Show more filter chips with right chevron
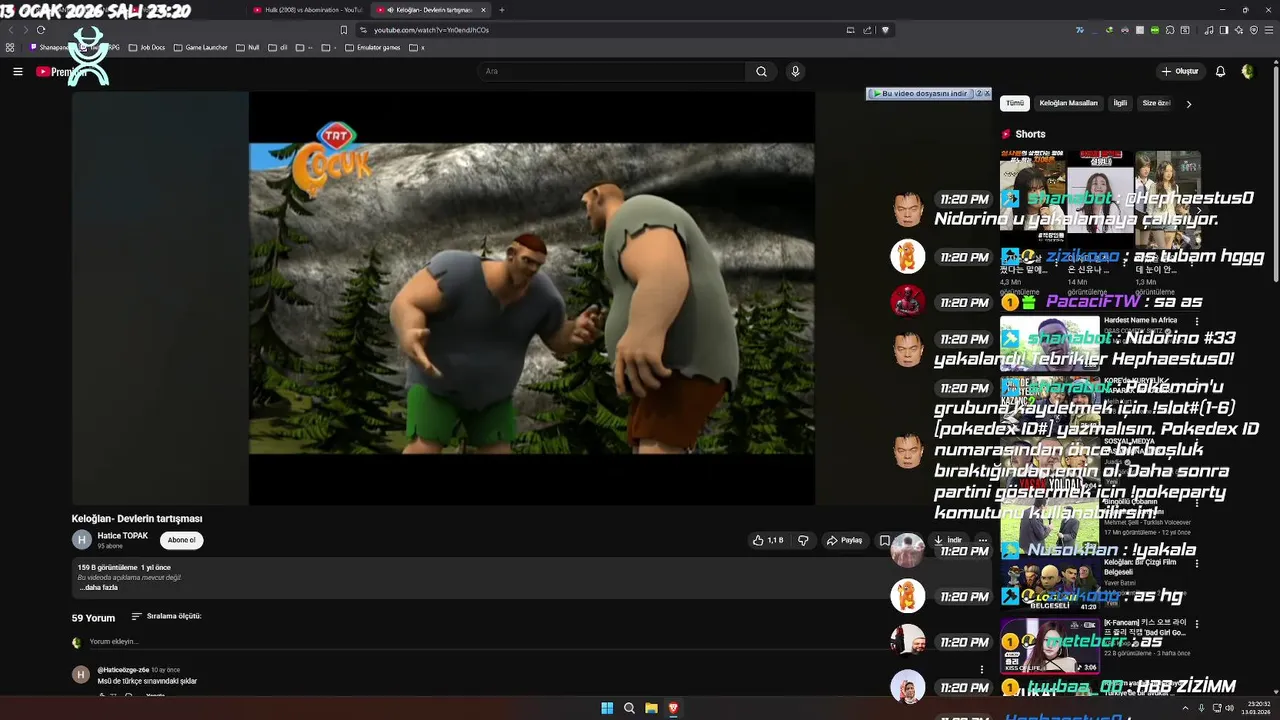This screenshot has height=720, width=1280. [1189, 103]
